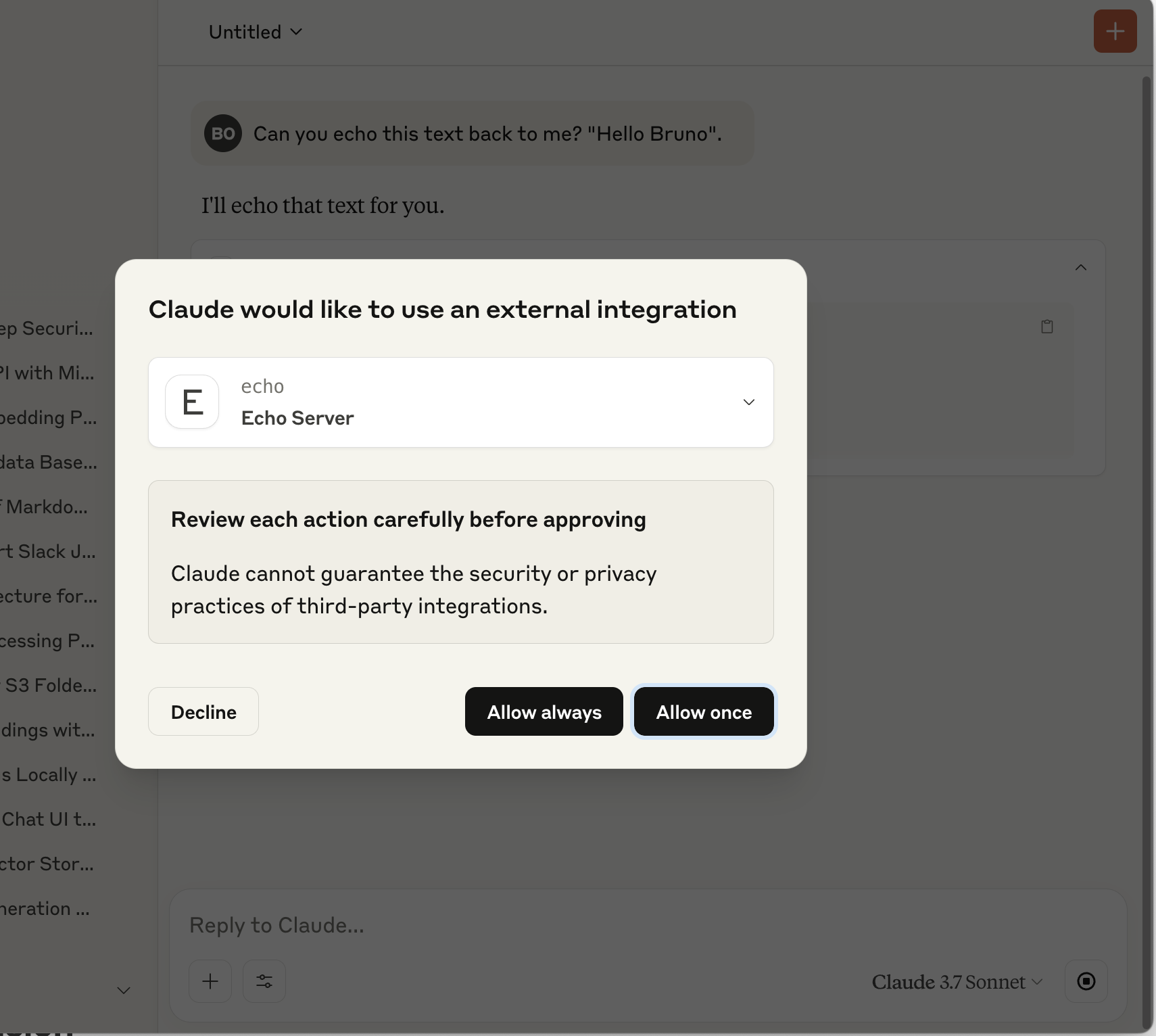Image resolution: width=1156 pixels, height=1036 pixels.
Task: Open the sidebar chat ending in neration ...
Action: pos(45,908)
